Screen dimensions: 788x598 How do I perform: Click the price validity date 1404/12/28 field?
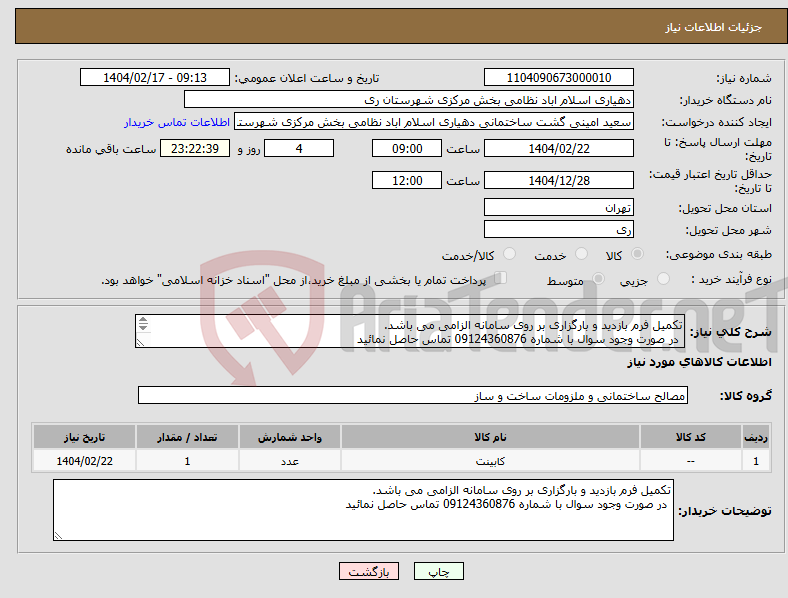[558, 180]
